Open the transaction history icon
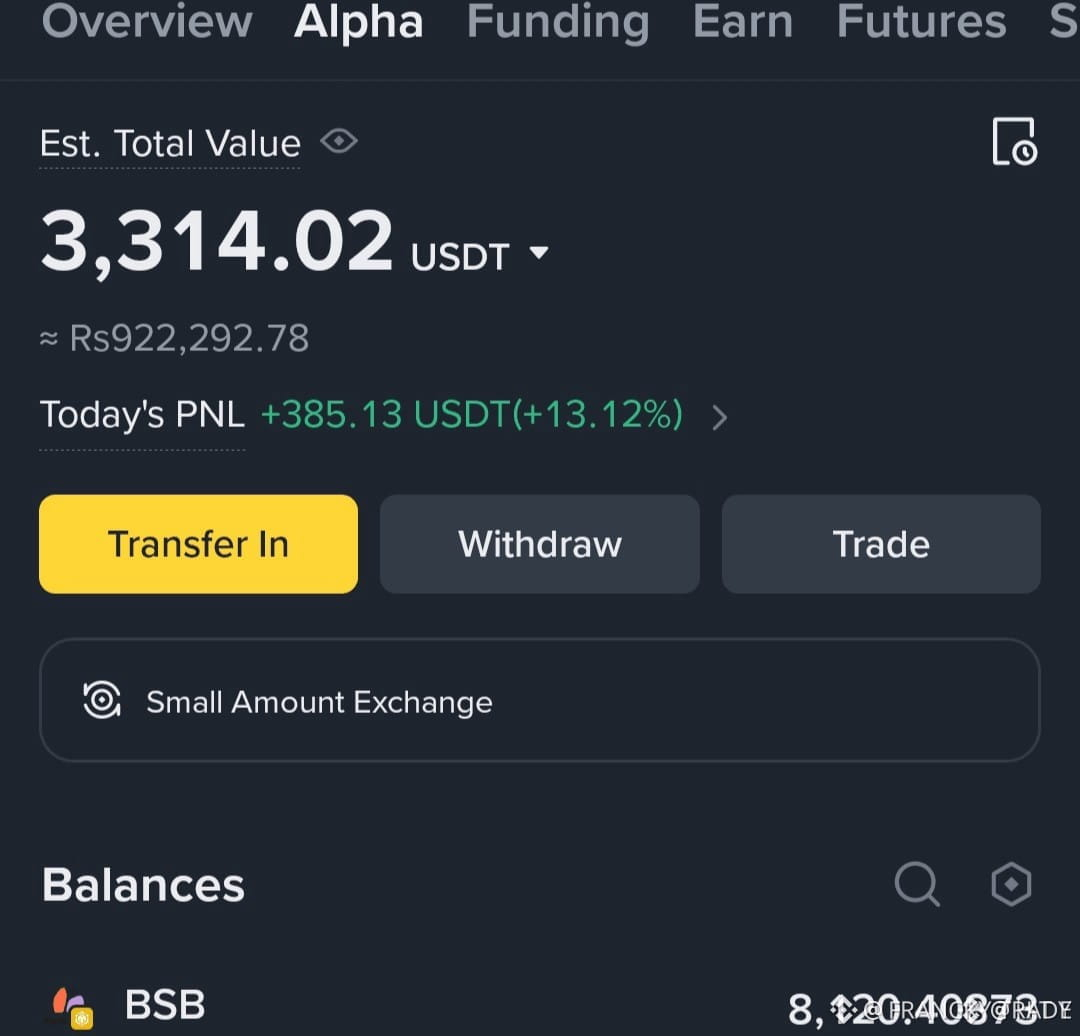This screenshot has height=1036, width=1080. (x=1015, y=142)
